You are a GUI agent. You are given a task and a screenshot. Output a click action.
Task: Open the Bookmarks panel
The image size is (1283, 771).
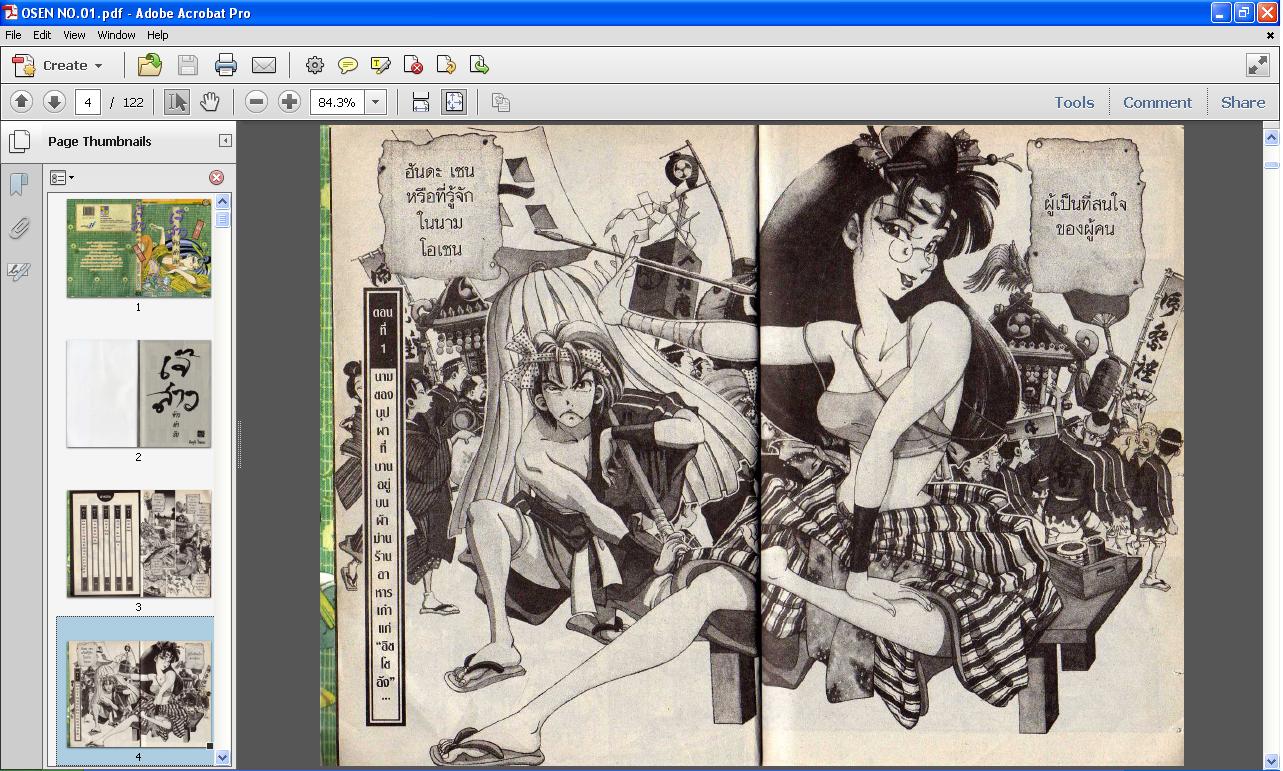(18, 184)
